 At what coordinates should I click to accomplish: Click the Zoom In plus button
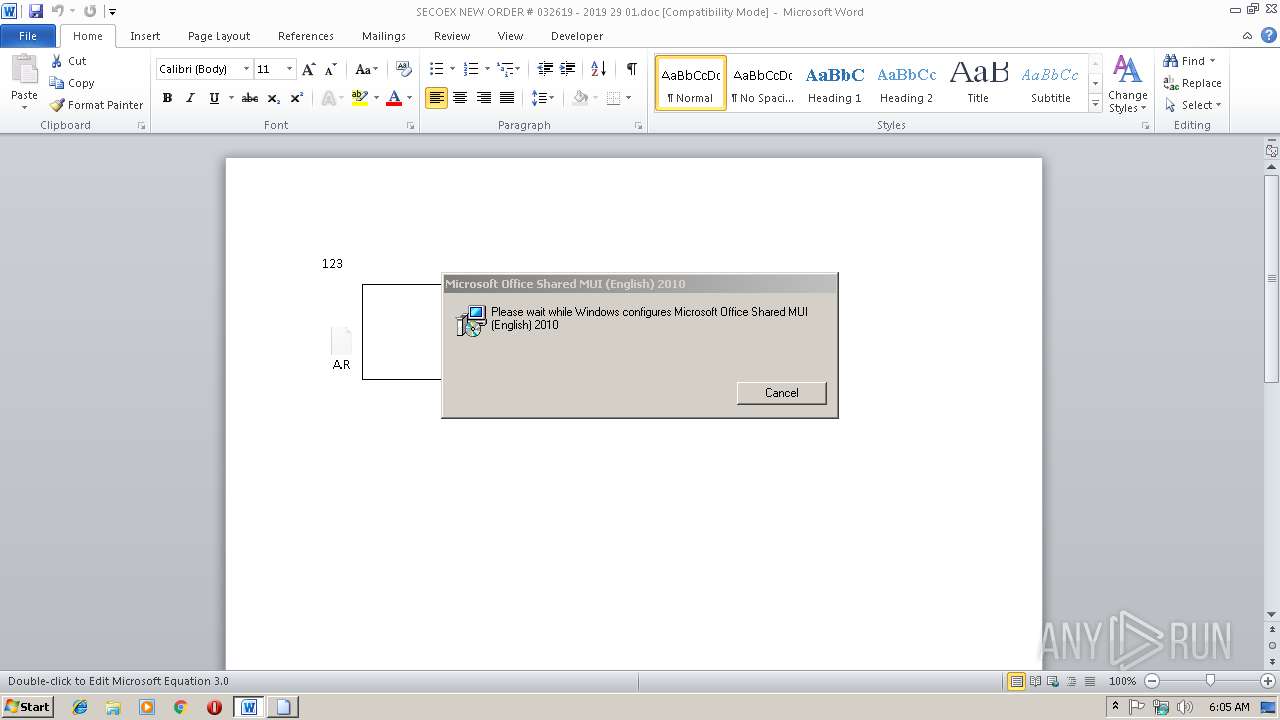coord(1268,681)
